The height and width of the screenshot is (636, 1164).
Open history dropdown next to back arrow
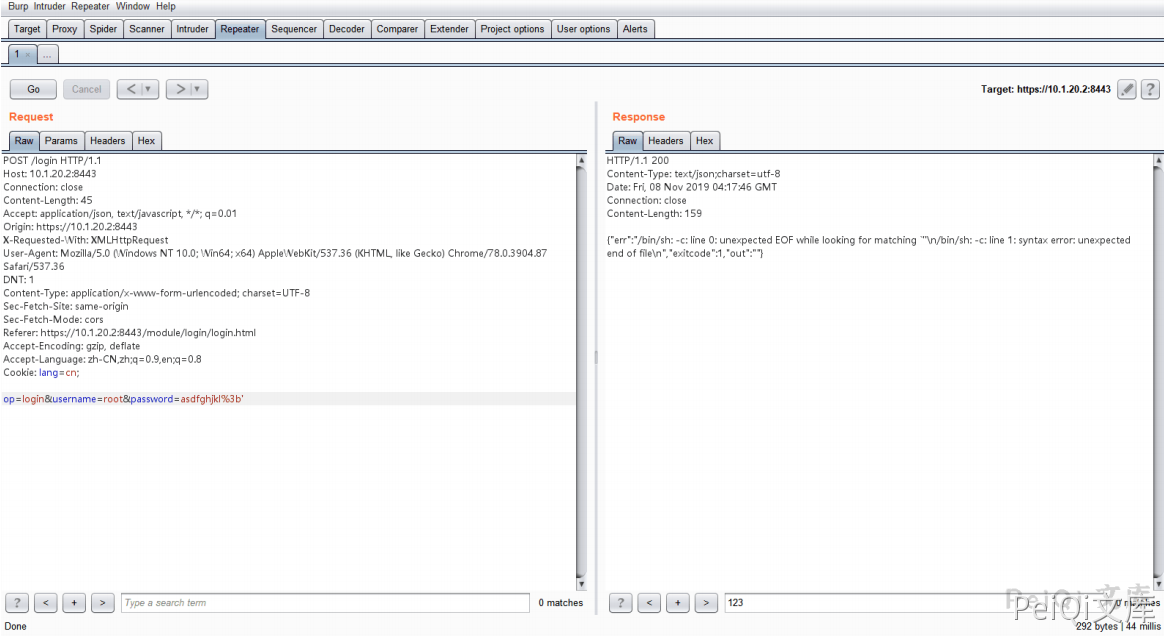pyautogui.click(x=149, y=89)
